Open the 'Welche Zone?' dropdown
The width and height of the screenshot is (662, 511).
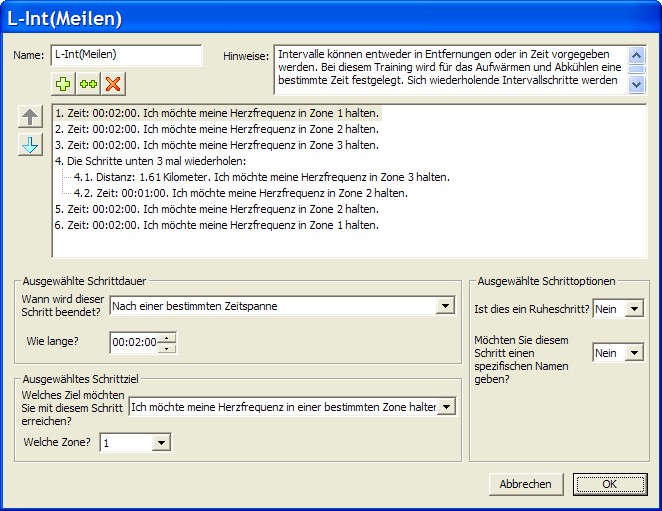click(x=161, y=443)
